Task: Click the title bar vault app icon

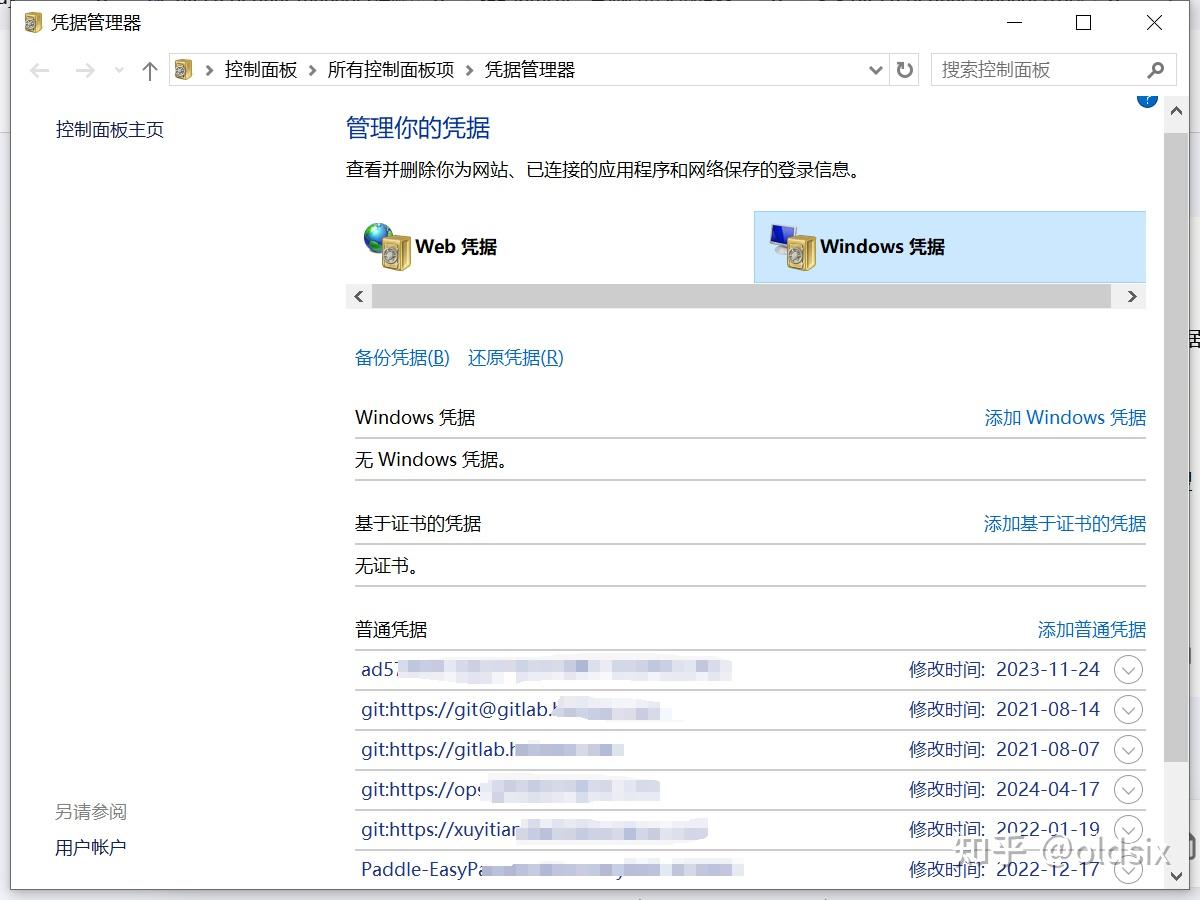Action: click(x=34, y=22)
